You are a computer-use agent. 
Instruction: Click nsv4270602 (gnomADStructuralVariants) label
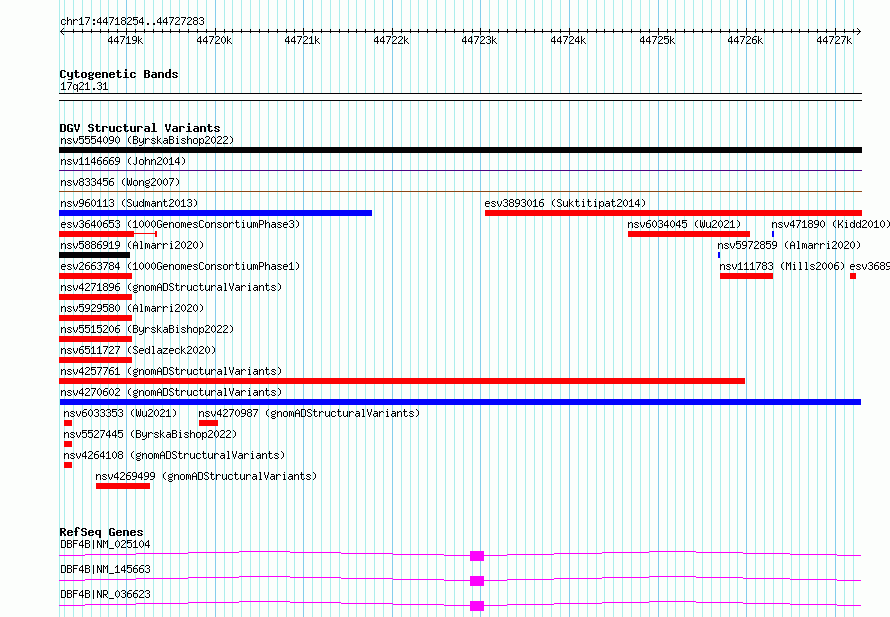pos(171,392)
